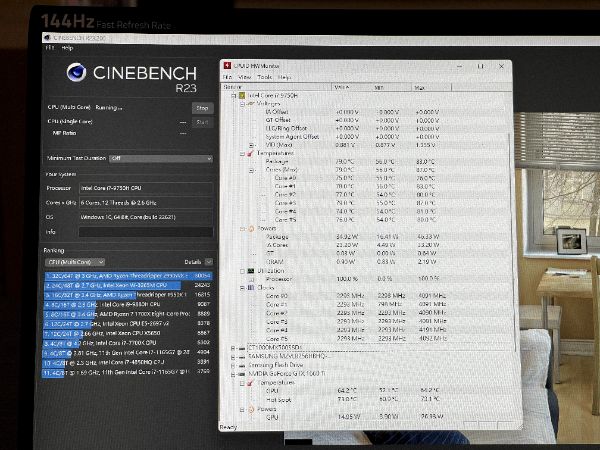This screenshot has height=450, width=600.
Task: Click the Single Core Start button
Action: point(202,122)
